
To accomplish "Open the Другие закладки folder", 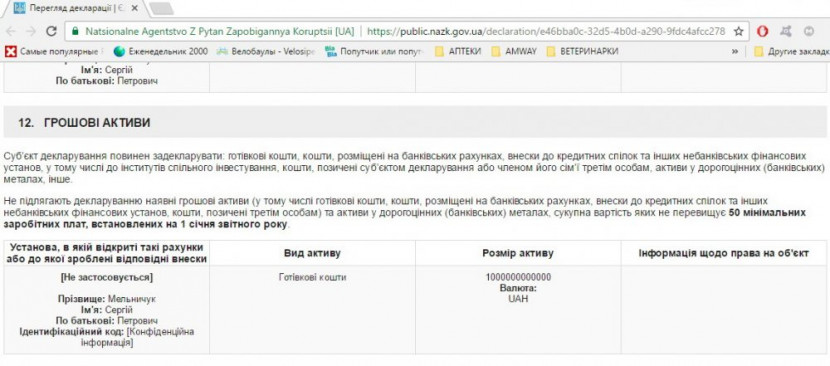I will pyautogui.click(x=792, y=51).
